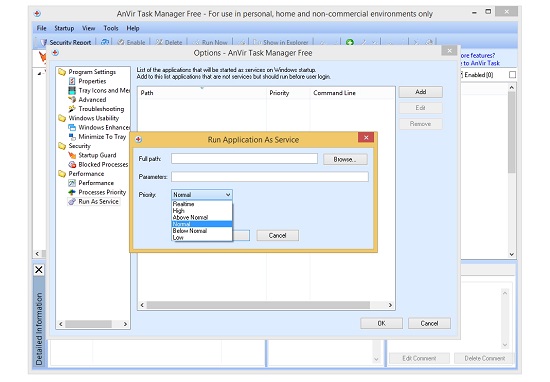Open the Help menu

(133, 28)
